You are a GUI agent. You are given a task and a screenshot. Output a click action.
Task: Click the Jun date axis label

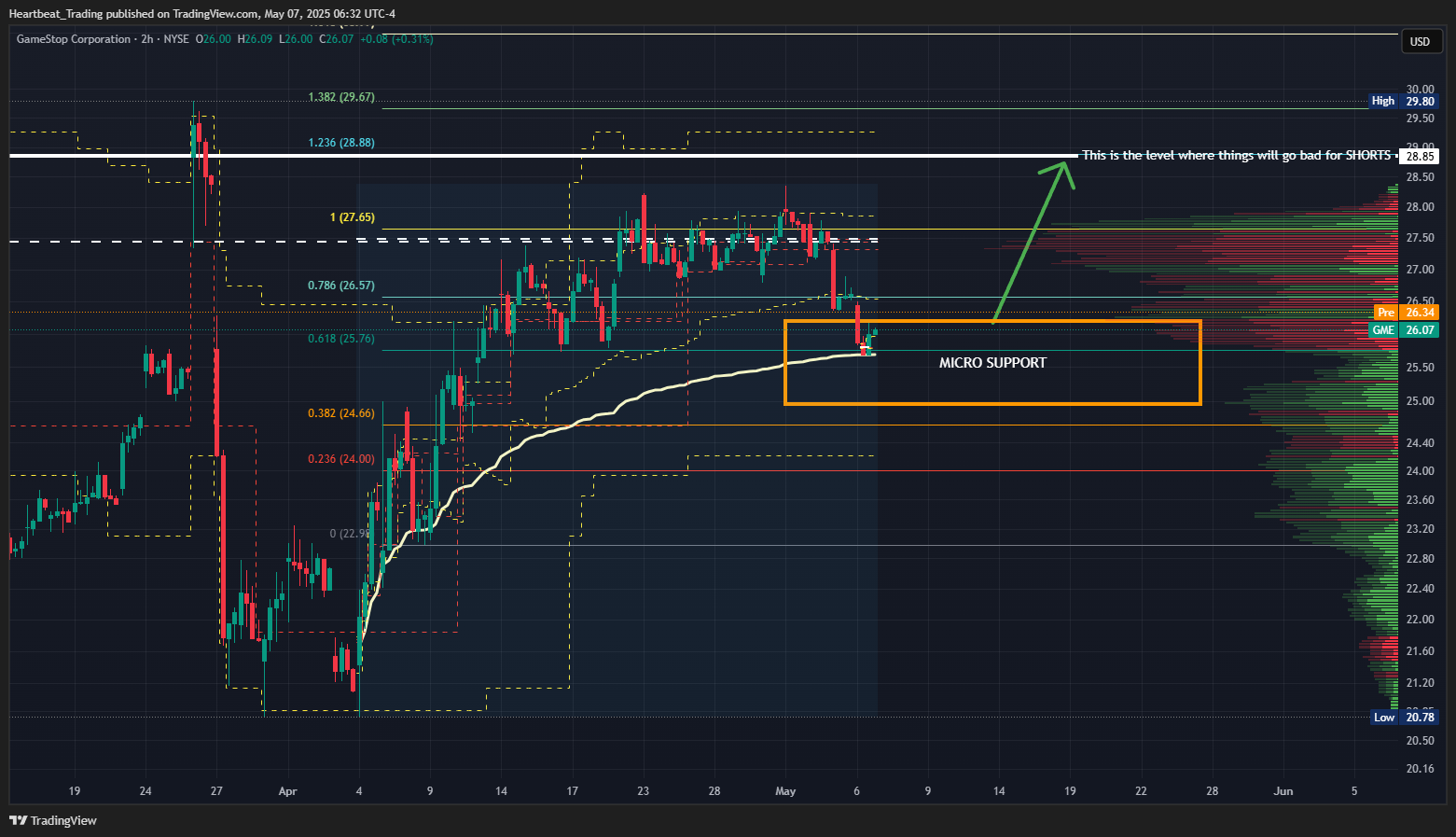(1283, 791)
